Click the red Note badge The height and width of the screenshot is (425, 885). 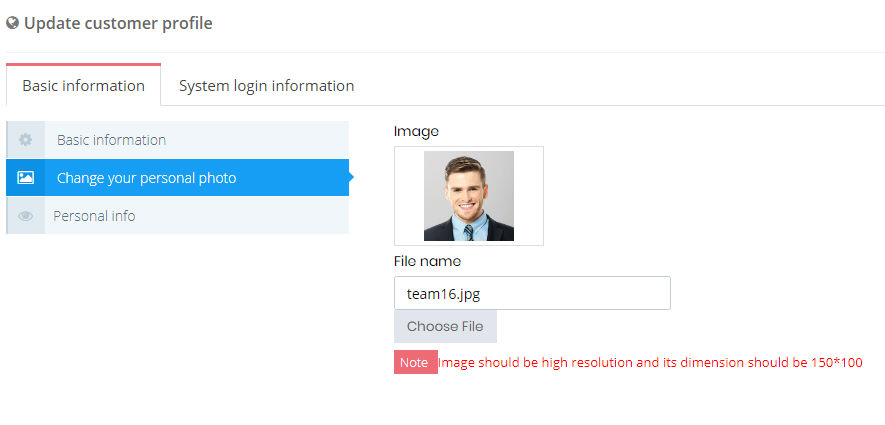[415, 362]
